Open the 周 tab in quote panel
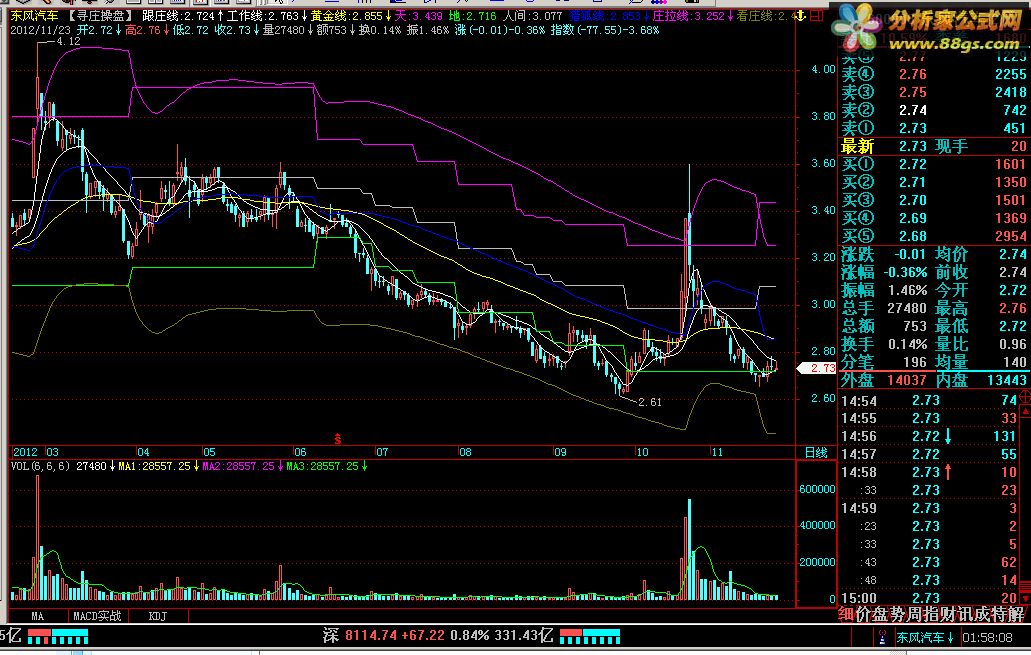The width and height of the screenshot is (1031, 655). 915,614
